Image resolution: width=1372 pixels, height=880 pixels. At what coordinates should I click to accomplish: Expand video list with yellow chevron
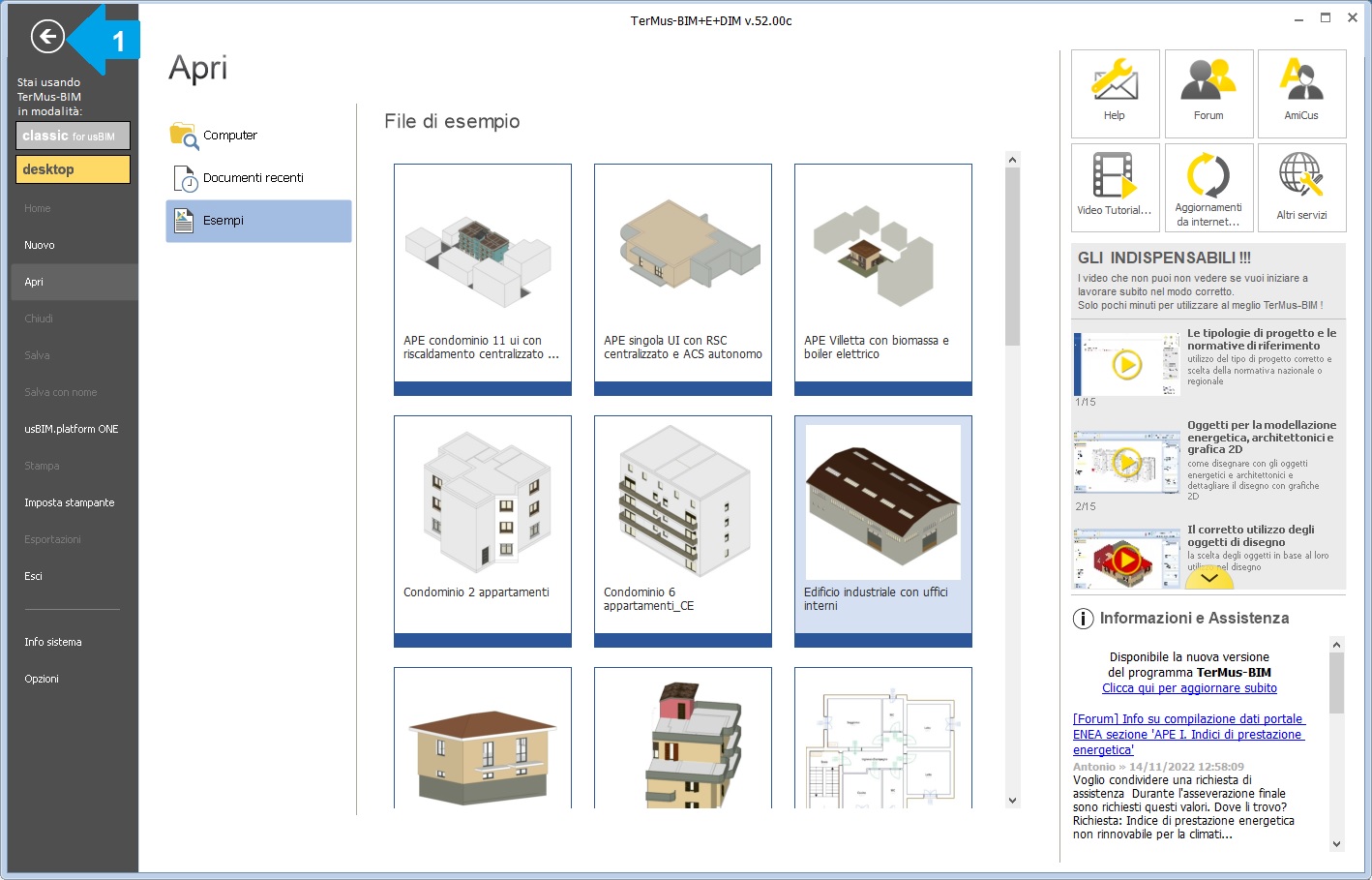pos(1208,578)
